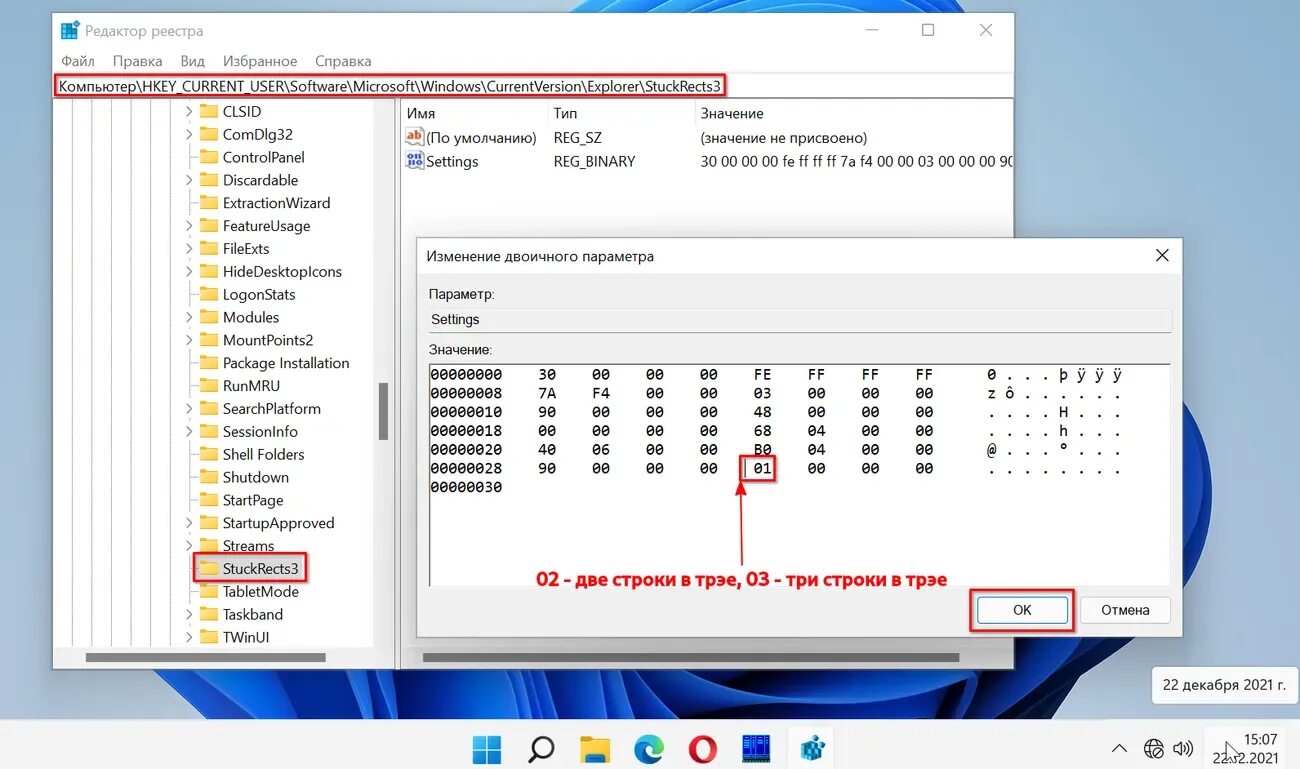The height and width of the screenshot is (769, 1300).
Task: Click the Settings binary value icon
Action: tap(414, 161)
